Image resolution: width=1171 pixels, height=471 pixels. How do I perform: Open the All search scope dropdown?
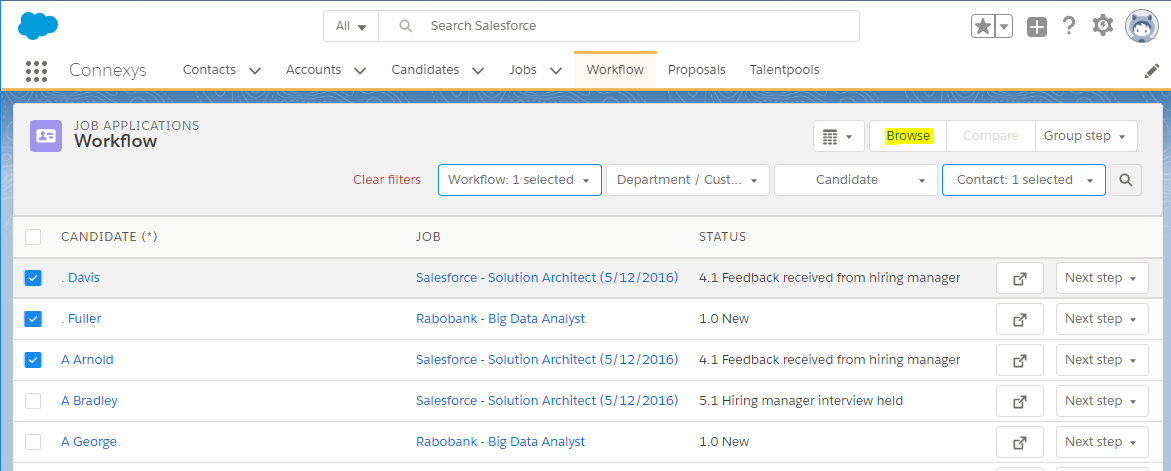coord(351,26)
